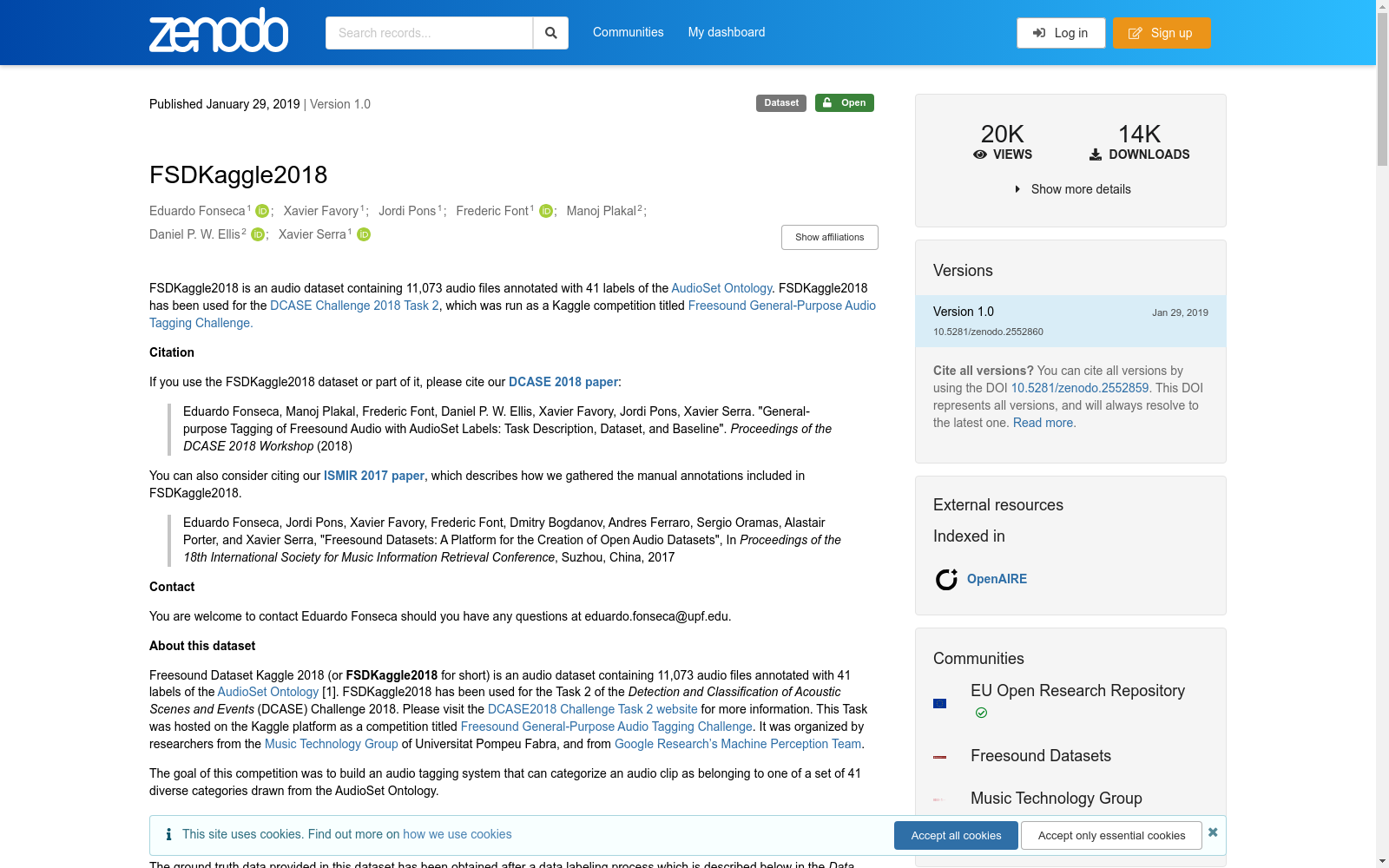
Task: Click the downloads icon
Action: 1096,155
